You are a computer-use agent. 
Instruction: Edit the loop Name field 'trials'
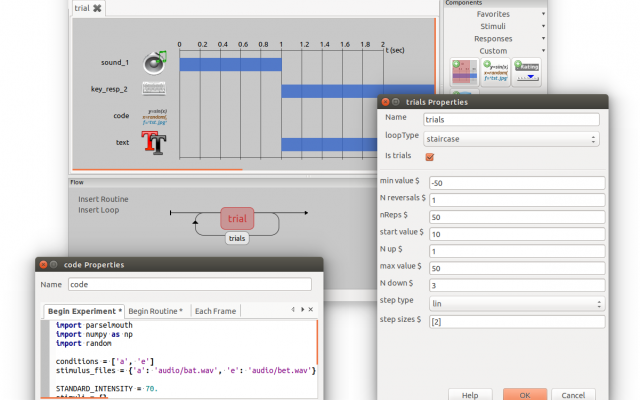tap(511, 120)
